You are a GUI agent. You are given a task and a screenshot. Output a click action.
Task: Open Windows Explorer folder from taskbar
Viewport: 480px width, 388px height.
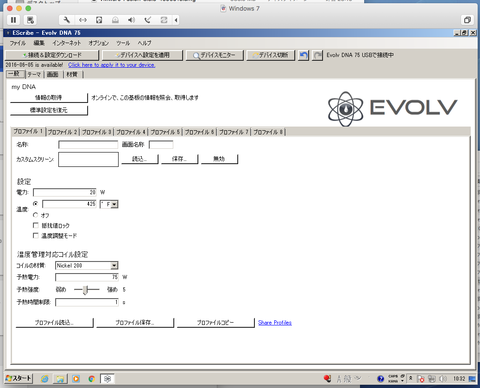[60, 379]
